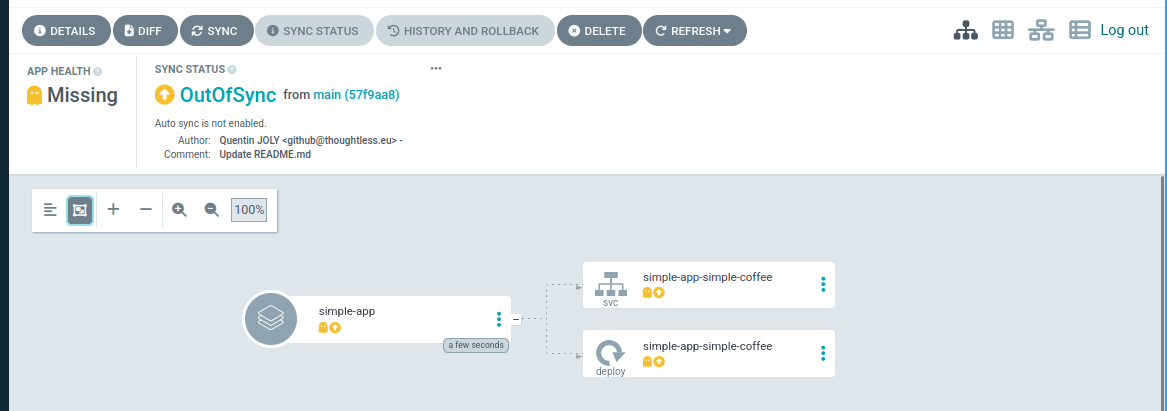Screen dimensions: 1167x411
Task: Switch to the tree view icon
Action: (x=965, y=31)
